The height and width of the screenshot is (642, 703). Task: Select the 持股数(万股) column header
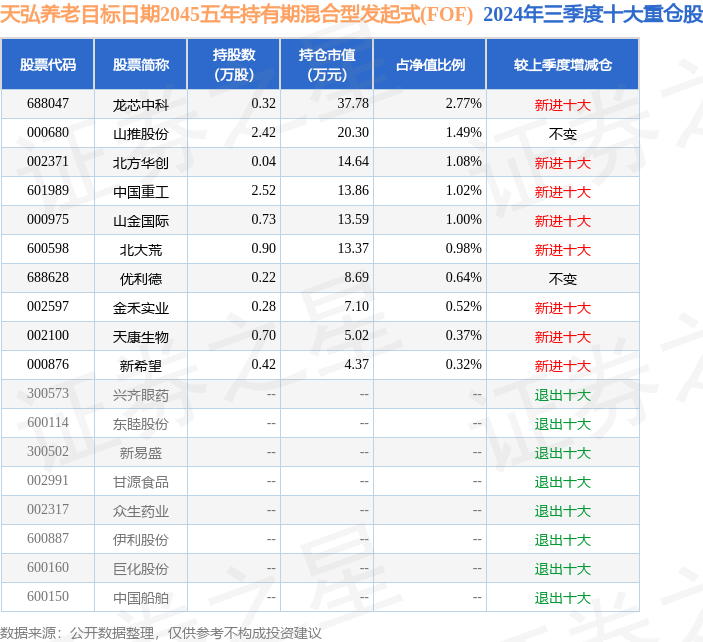click(x=234, y=65)
